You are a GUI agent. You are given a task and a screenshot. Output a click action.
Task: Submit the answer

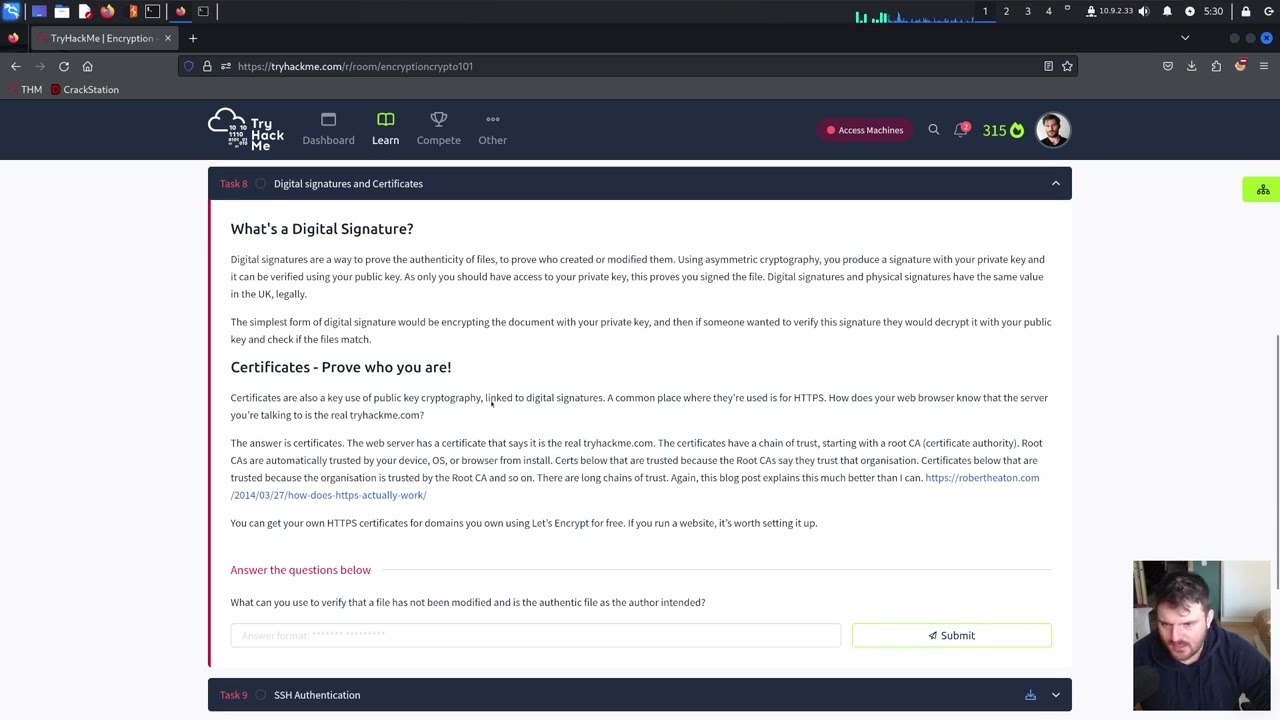951,635
